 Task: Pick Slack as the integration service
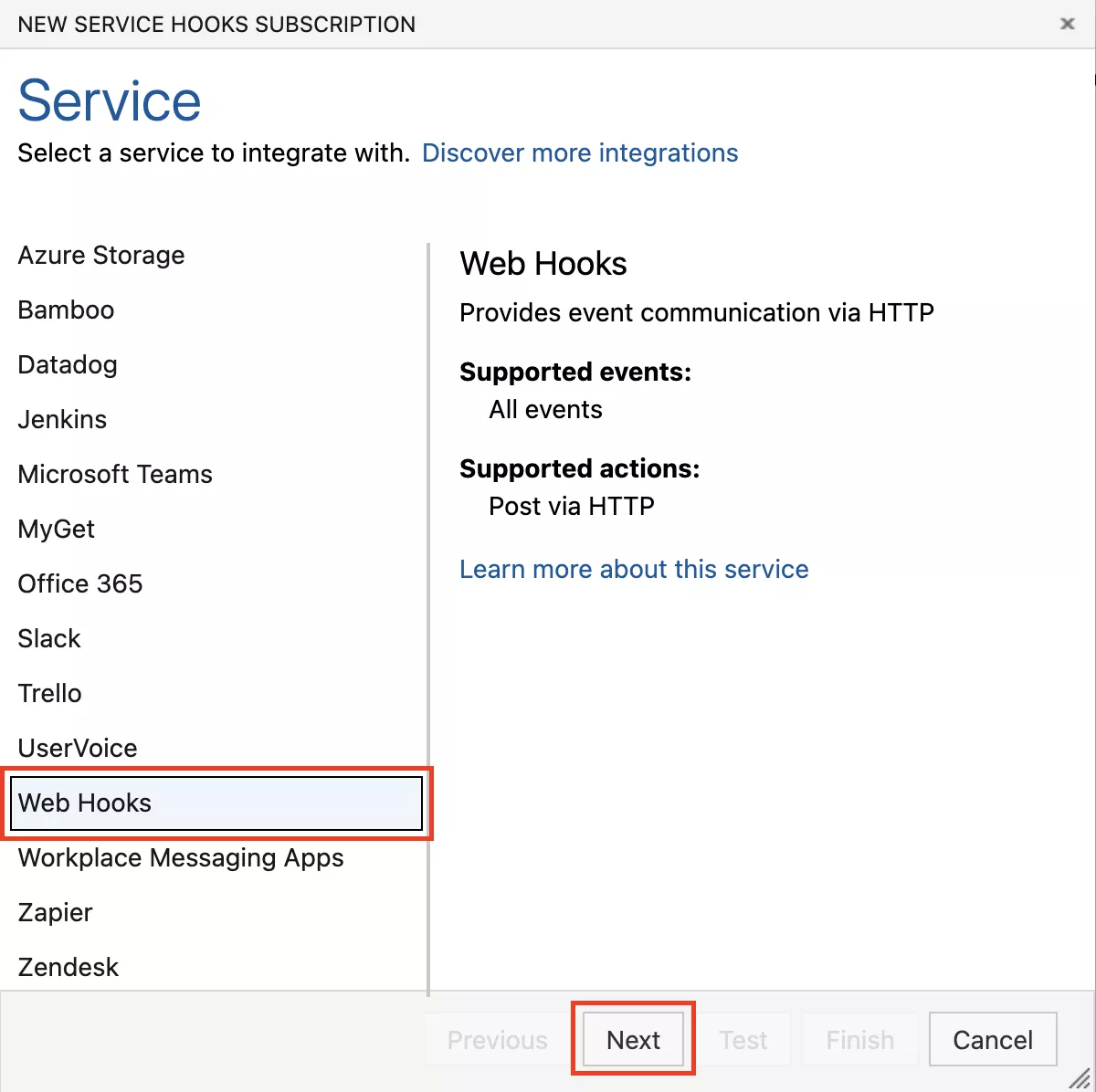tap(49, 639)
